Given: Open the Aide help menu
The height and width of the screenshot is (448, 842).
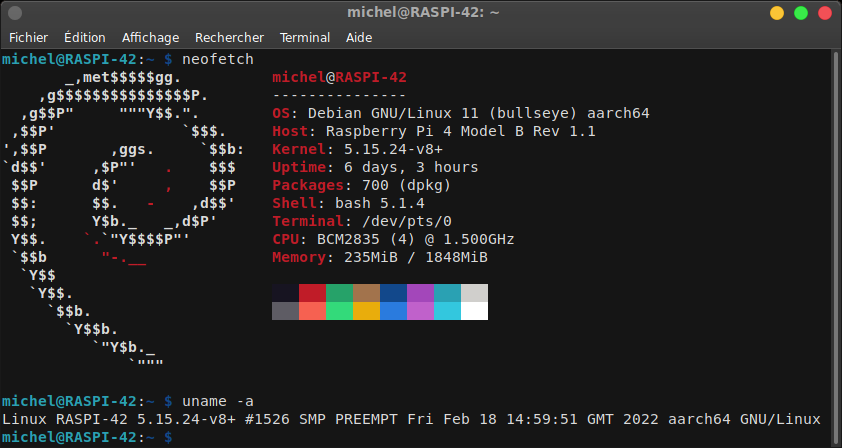Looking at the screenshot, I should point(358,37).
